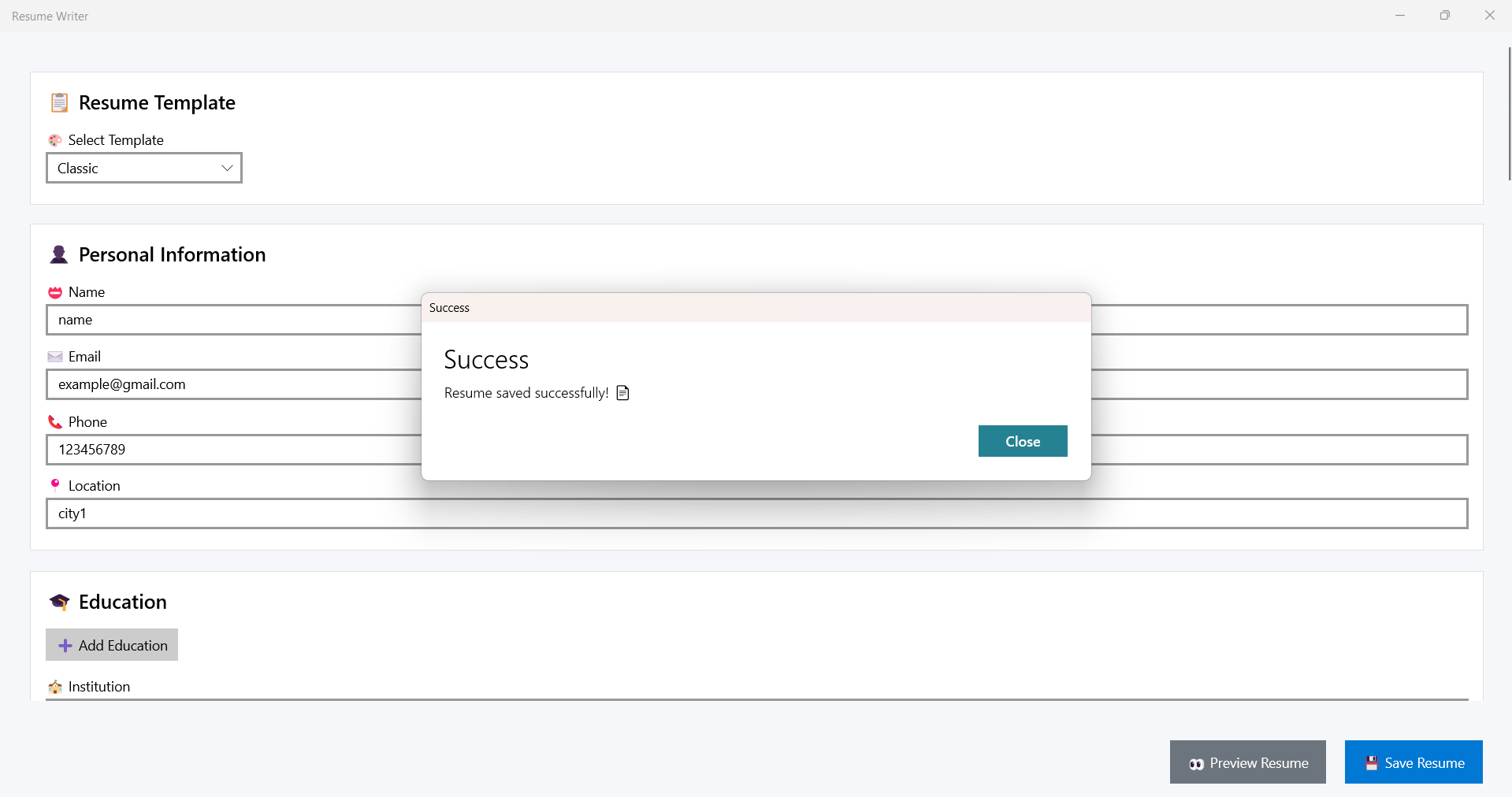Click the clipboard icon beside Resume Template
The height and width of the screenshot is (797, 1512).
coord(59,102)
